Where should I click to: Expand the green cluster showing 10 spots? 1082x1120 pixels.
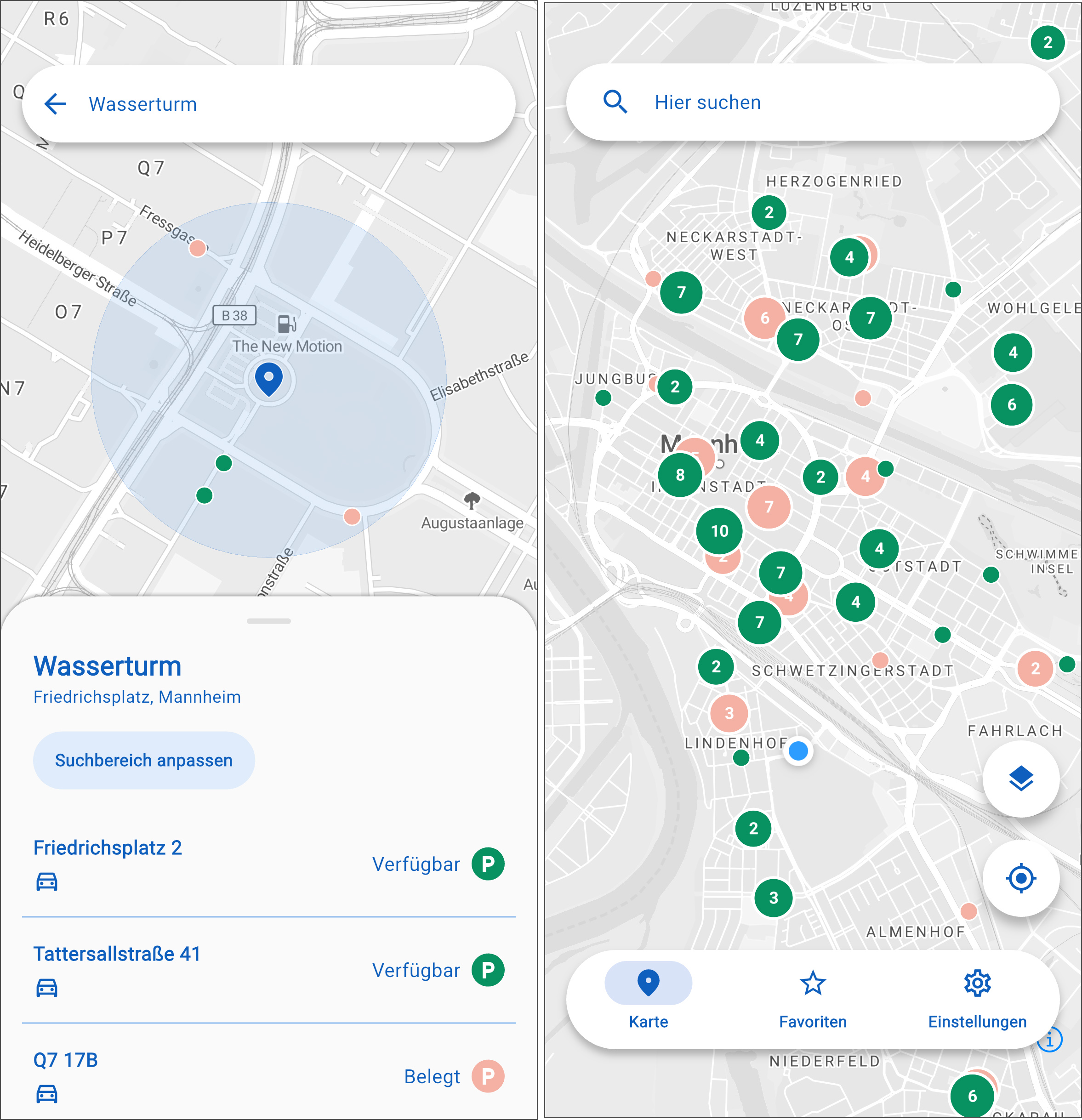(719, 530)
